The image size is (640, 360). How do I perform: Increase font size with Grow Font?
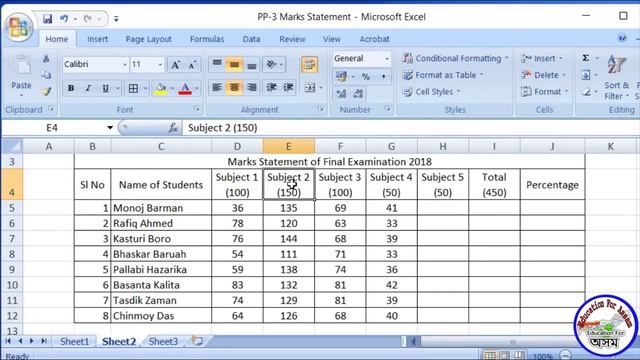[176, 64]
